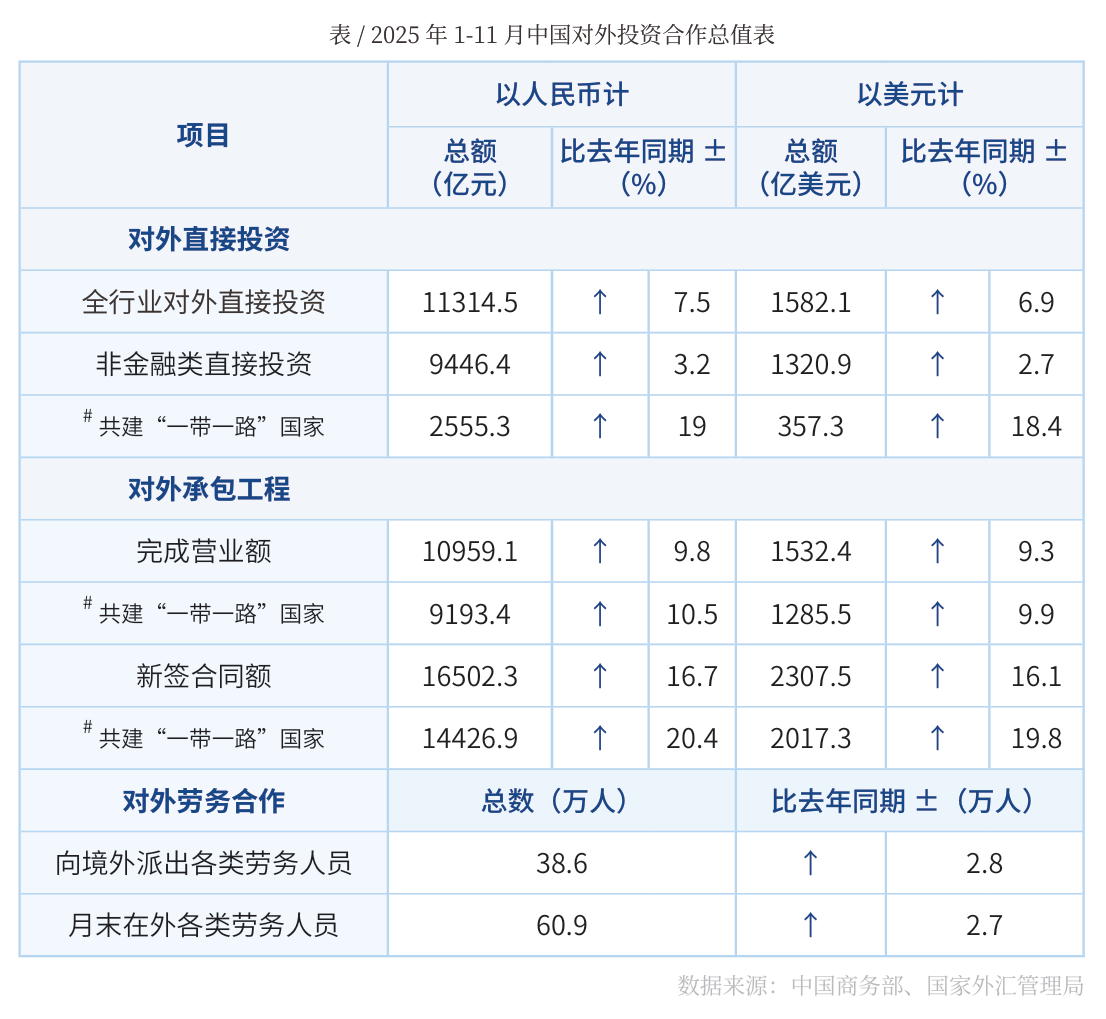Click the 总数（万人）header cell
Screen dimensions: 1106x1019
tap(562, 801)
